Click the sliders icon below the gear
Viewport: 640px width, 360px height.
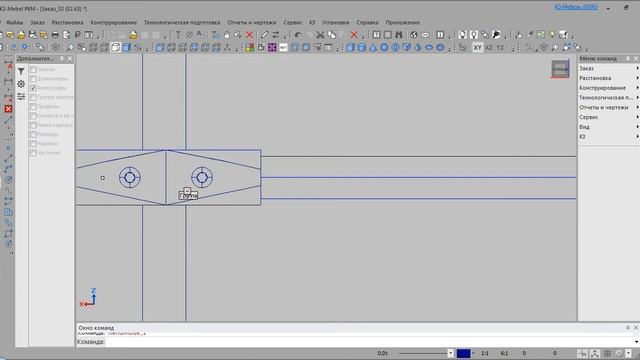(21, 97)
